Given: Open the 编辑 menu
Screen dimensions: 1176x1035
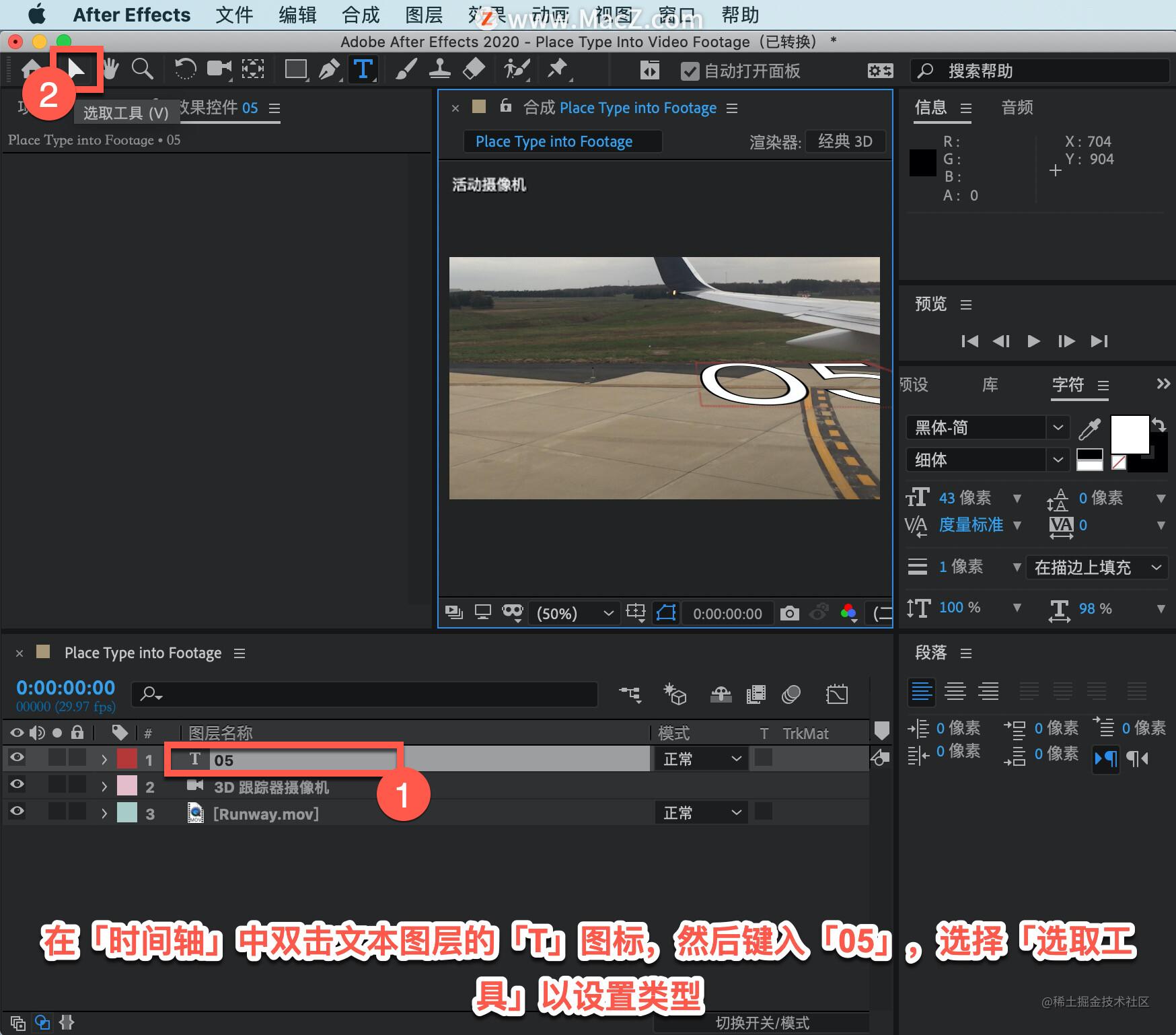Looking at the screenshot, I should pos(298,15).
